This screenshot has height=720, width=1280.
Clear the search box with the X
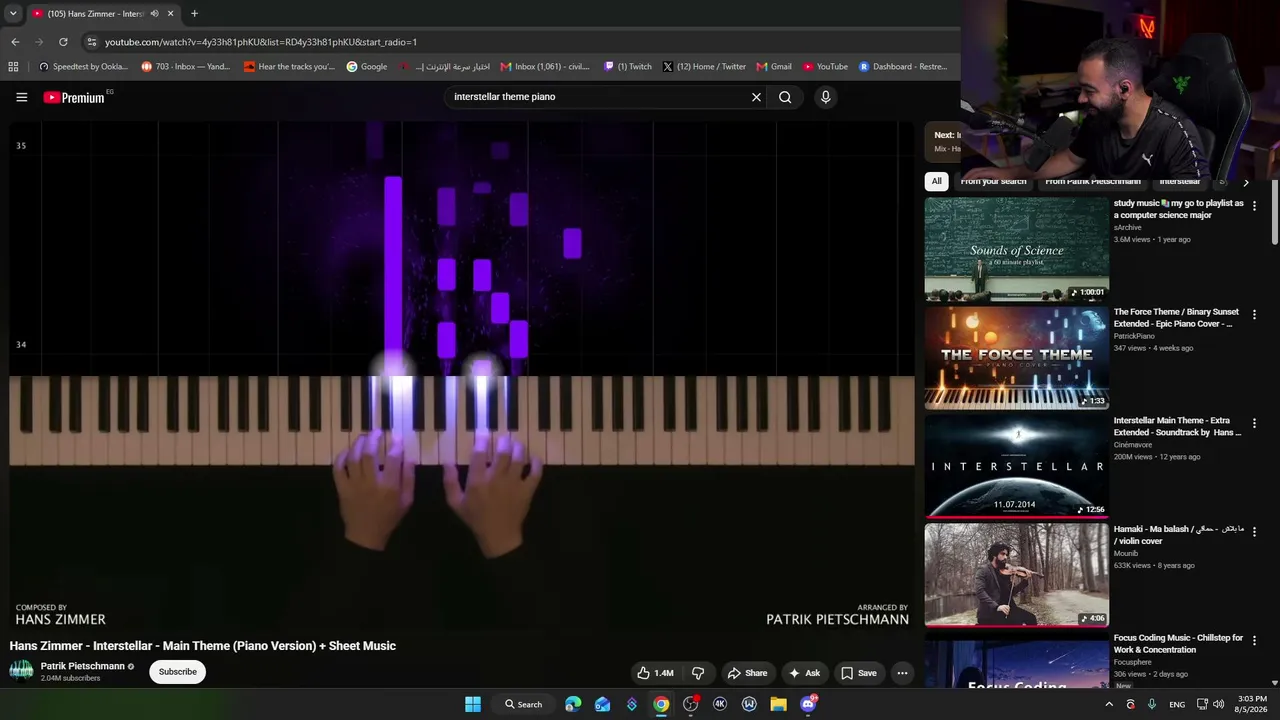[x=756, y=97]
